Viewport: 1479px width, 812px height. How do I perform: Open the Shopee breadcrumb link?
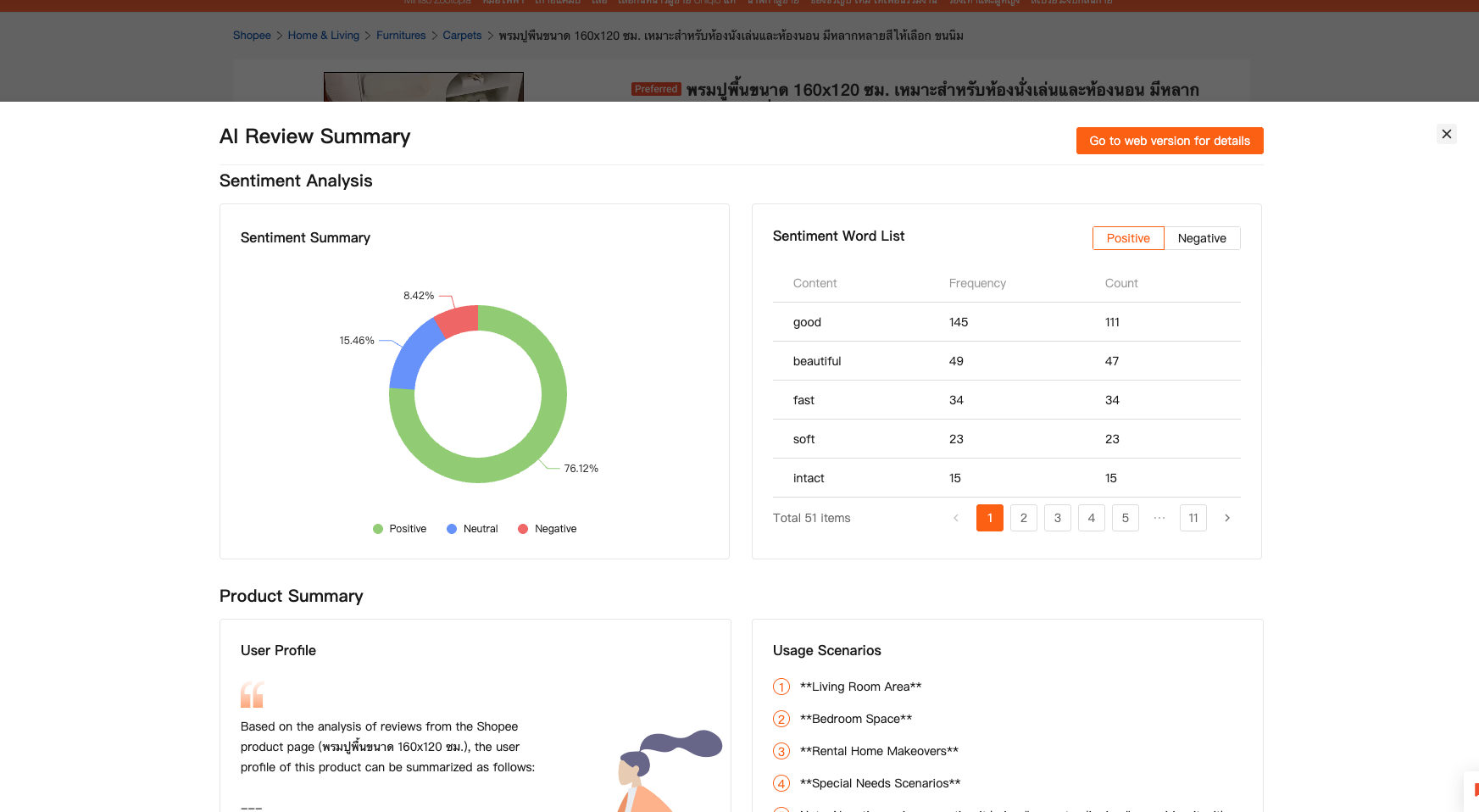[252, 36]
